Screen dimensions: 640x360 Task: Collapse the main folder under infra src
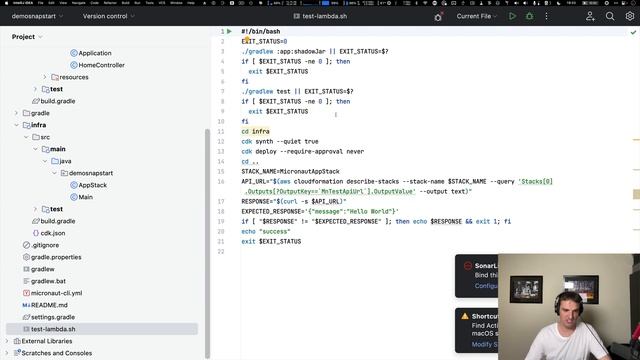coord(36,149)
